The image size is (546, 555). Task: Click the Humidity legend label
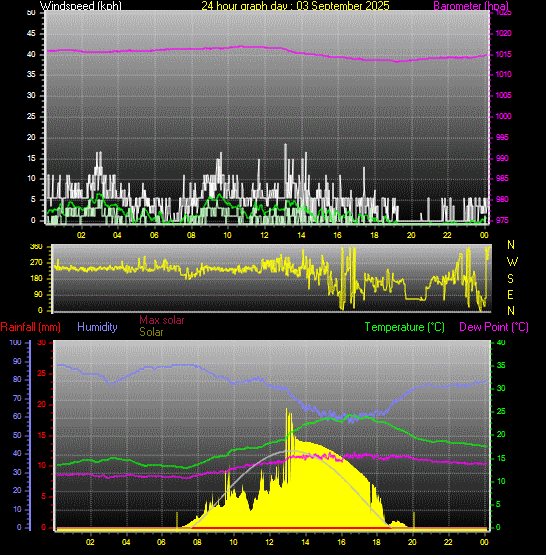(97, 327)
